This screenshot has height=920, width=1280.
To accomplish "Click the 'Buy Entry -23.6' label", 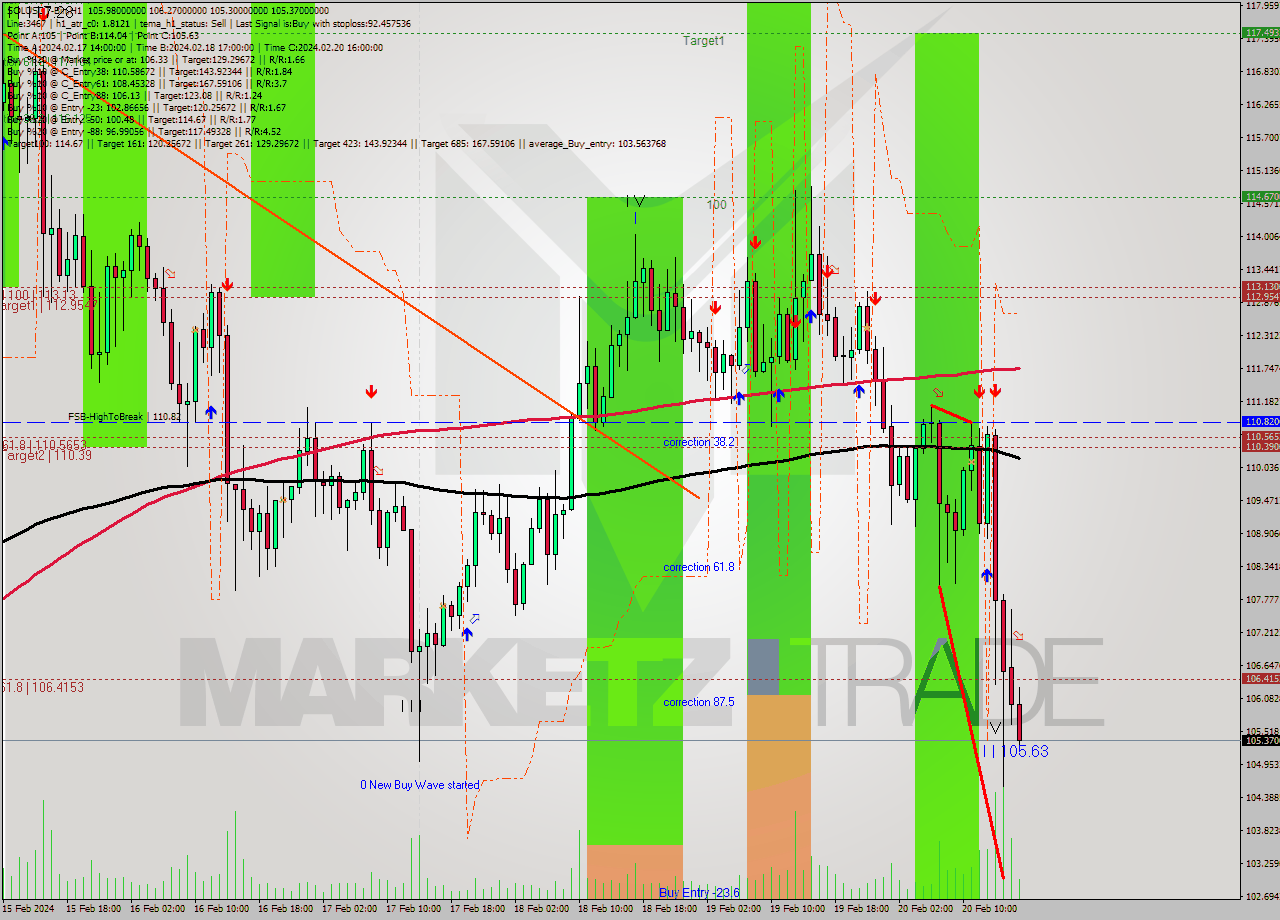I will (699, 892).
